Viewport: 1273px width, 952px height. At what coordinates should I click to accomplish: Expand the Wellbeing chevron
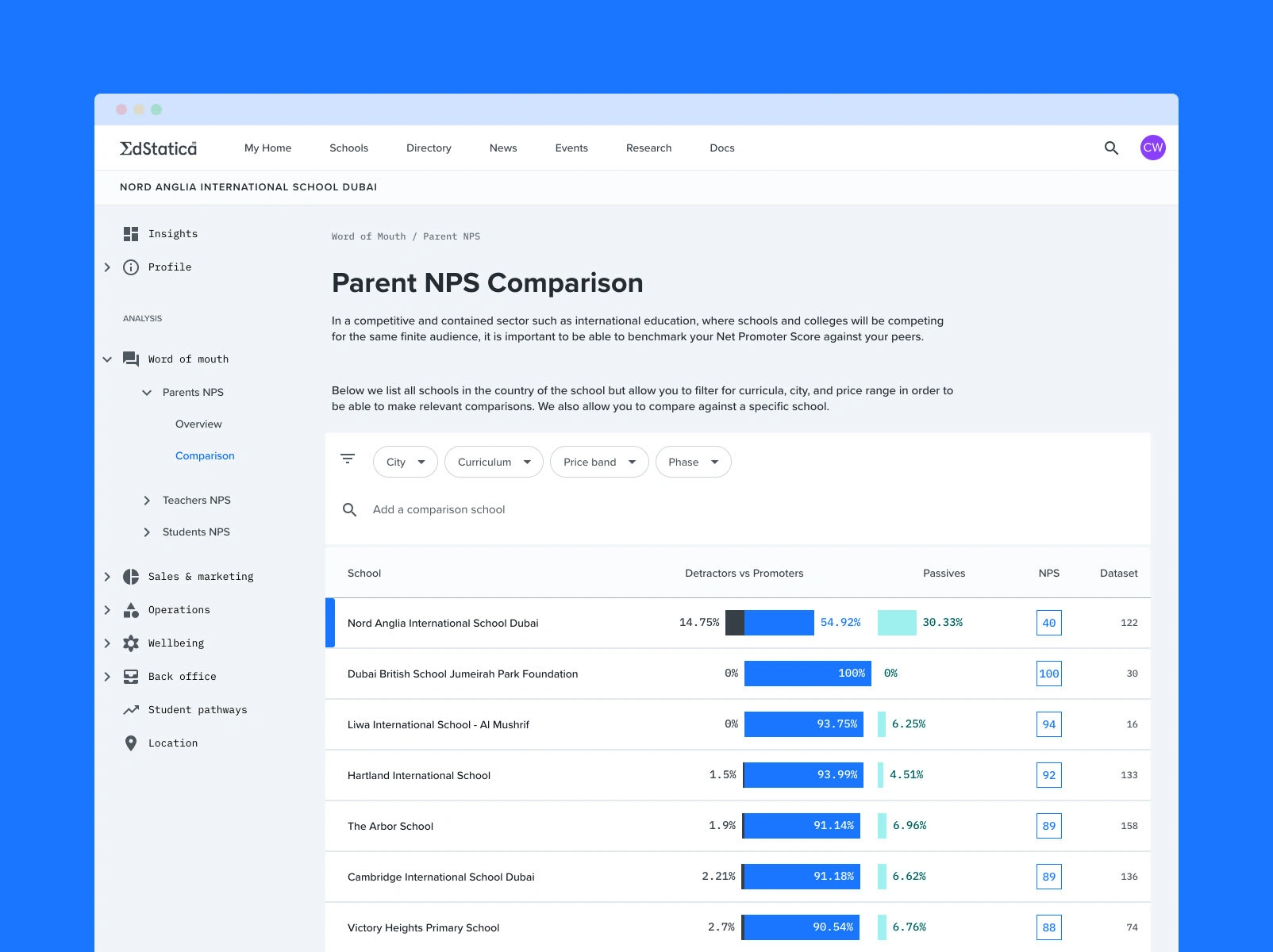coord(107,643)
